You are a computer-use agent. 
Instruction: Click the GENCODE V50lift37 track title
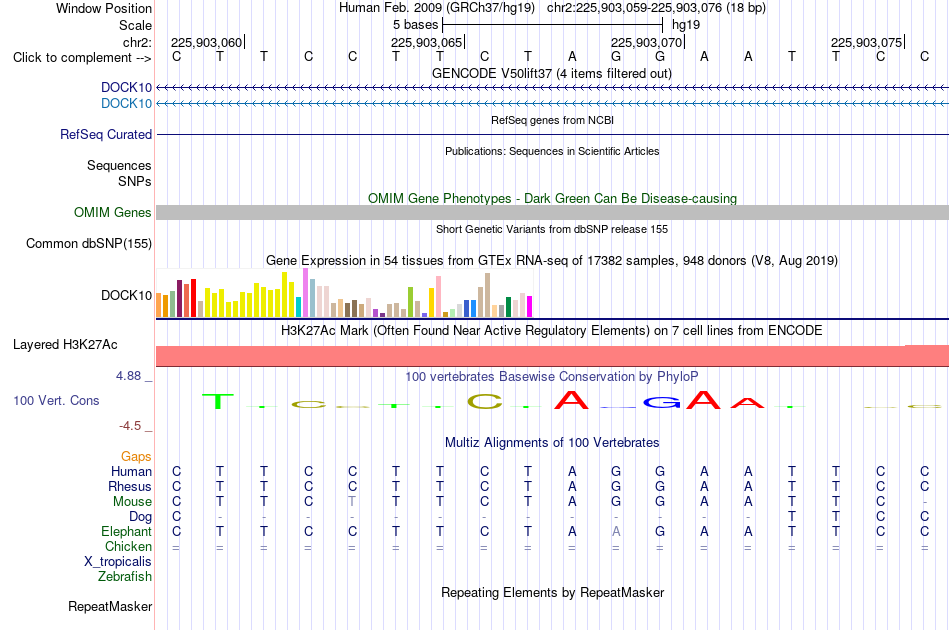point(552,73)
